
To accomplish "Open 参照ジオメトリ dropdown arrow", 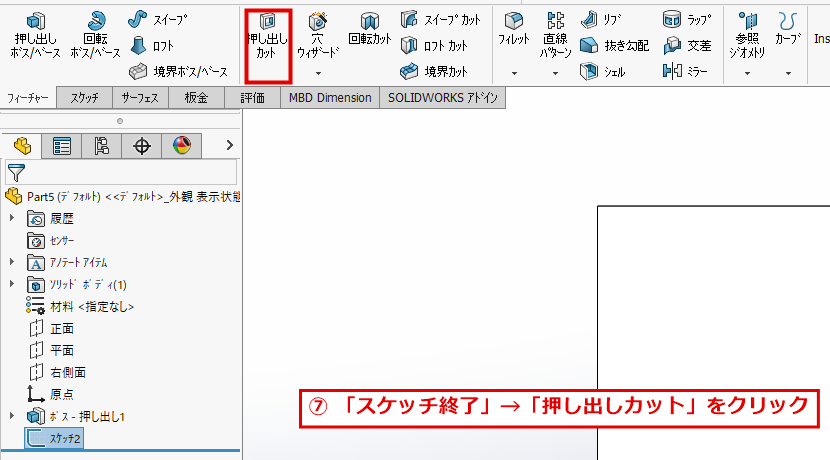I will click(747, 74).
